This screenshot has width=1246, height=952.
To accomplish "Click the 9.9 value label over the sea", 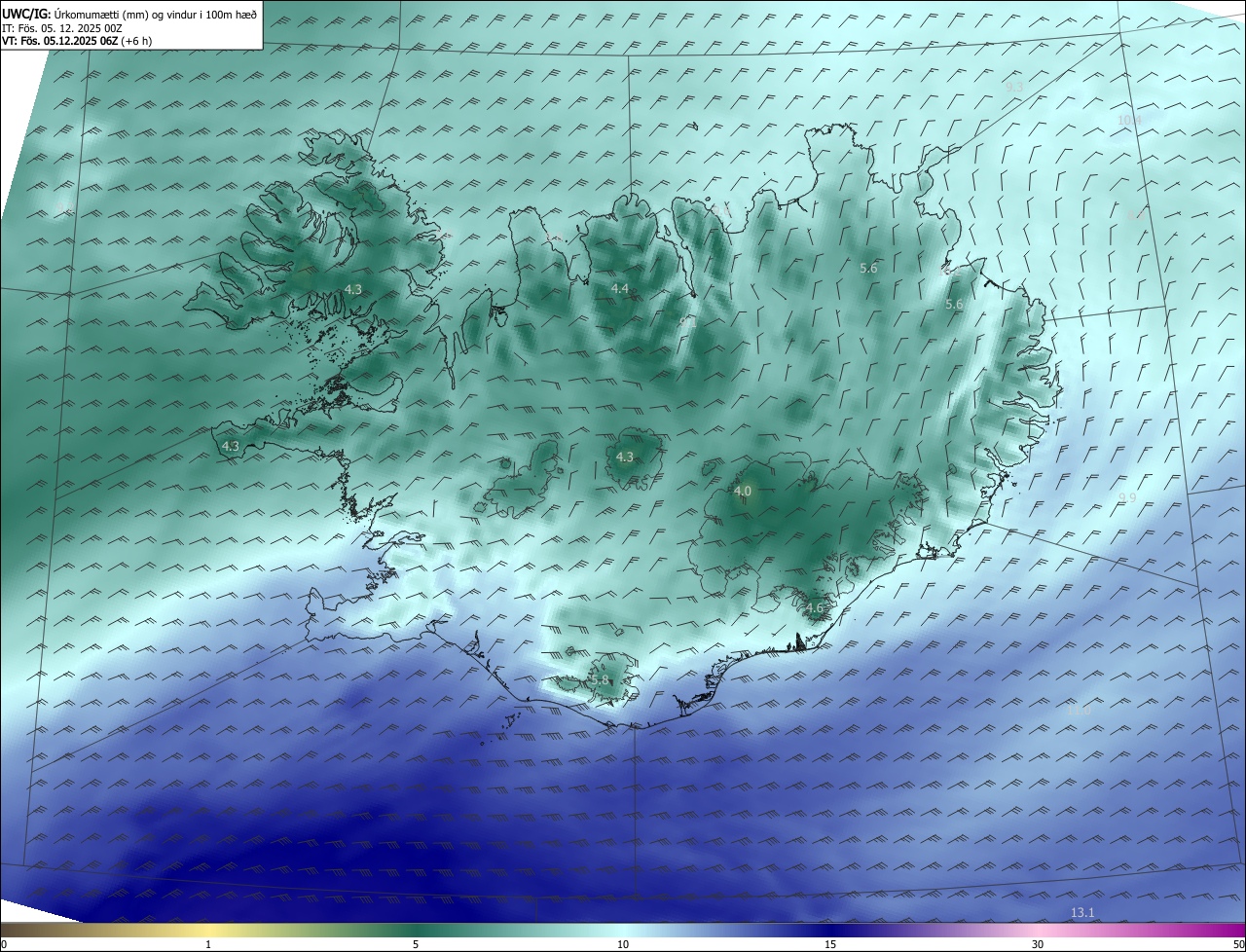I will coord(1127,498).
